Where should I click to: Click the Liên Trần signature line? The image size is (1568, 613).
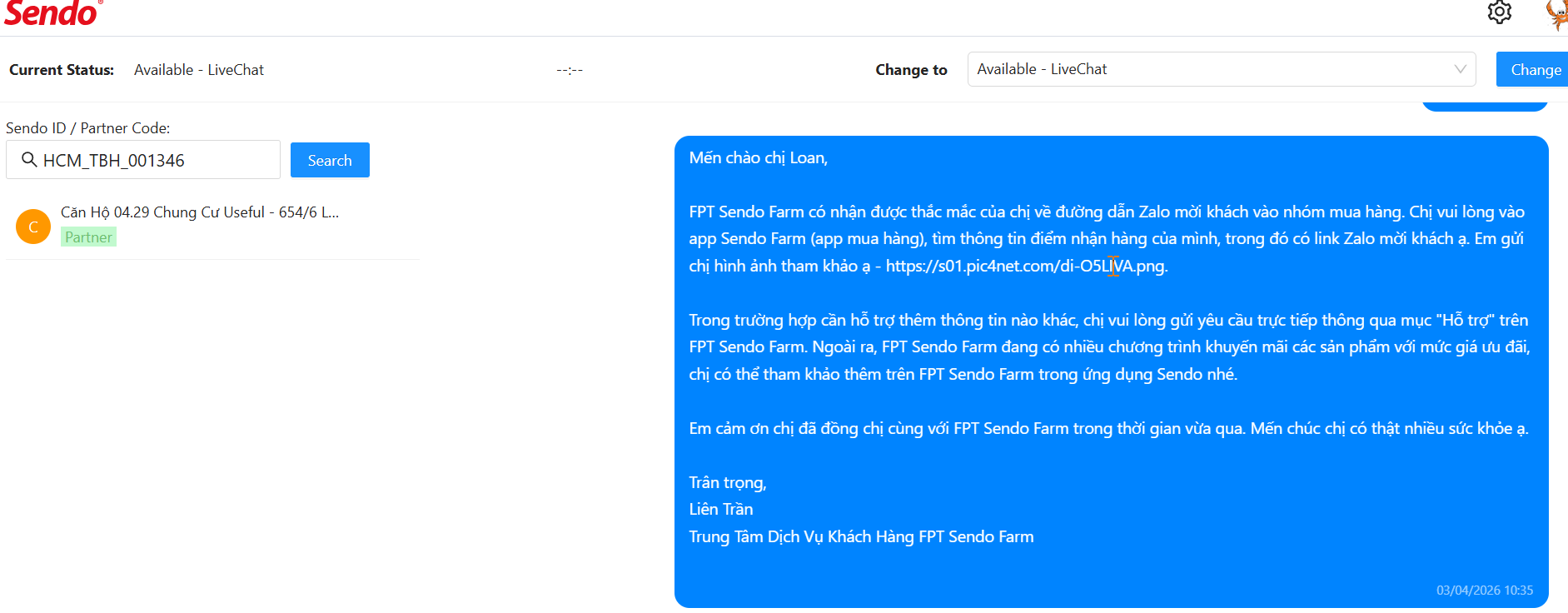[x=721, y=509]
